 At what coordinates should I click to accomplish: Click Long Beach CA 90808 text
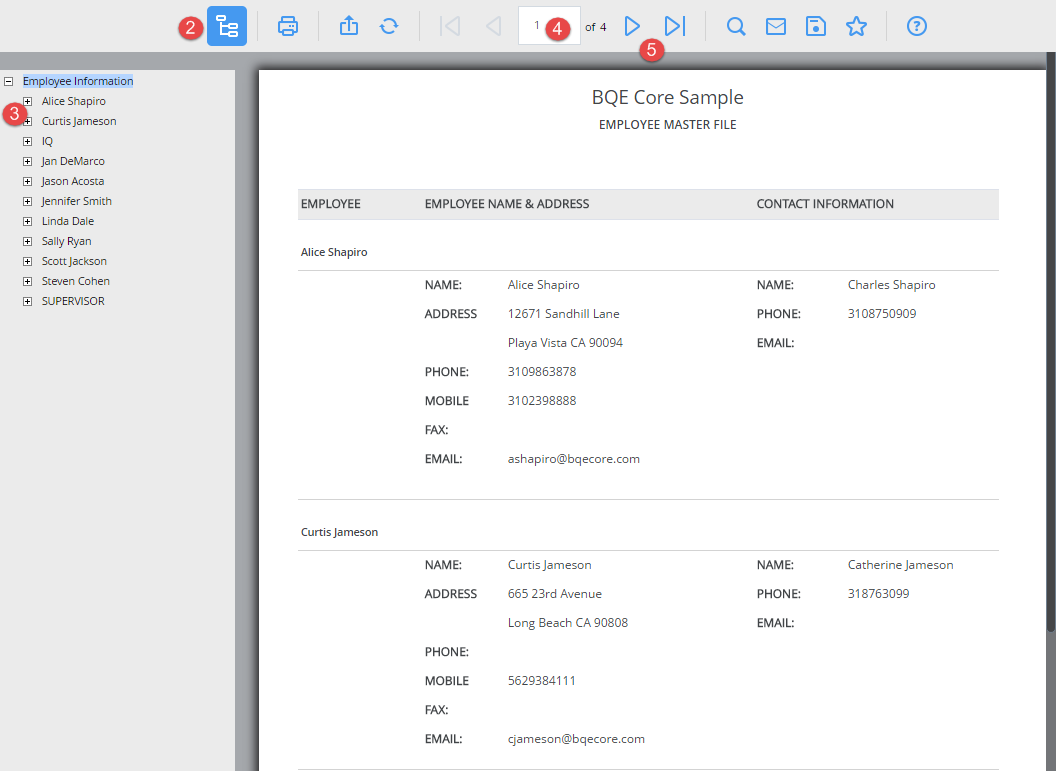(x=568, y=623)
